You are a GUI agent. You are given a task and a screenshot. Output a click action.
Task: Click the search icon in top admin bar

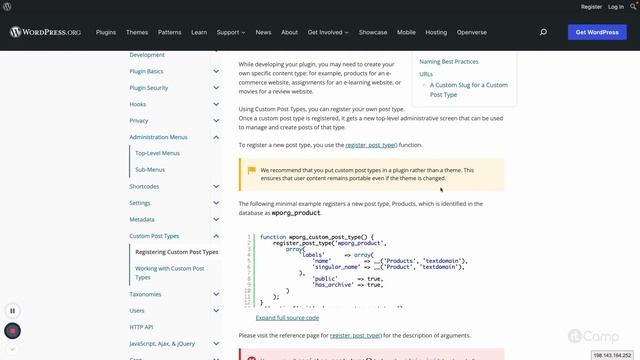tap(633, 7)
